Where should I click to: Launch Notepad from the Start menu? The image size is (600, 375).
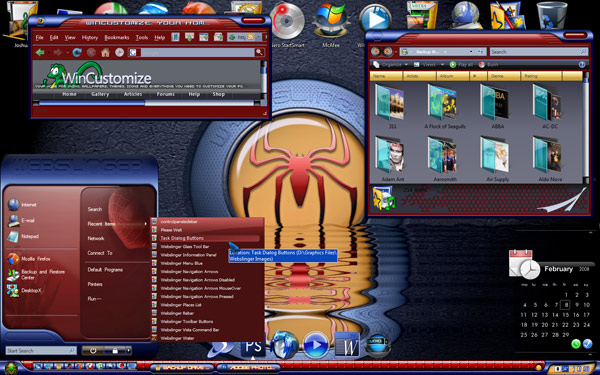click(23, 236)
